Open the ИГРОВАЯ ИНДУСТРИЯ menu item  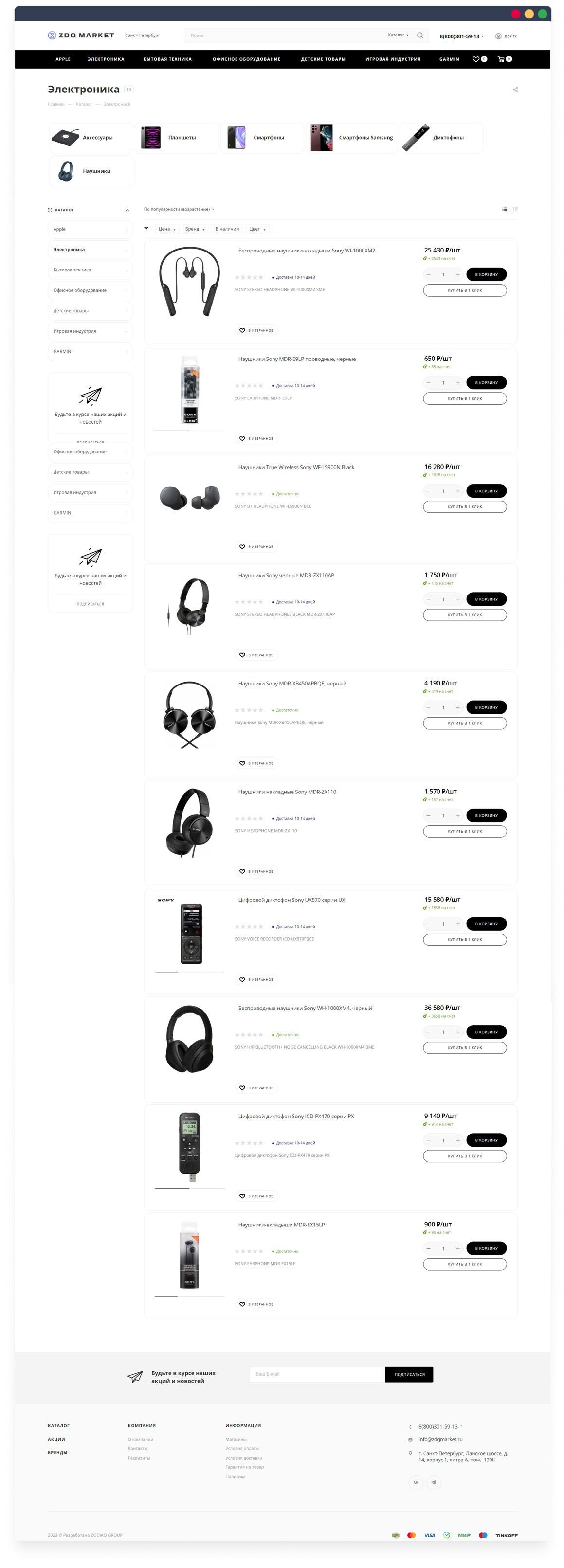click(x=393, y=59)
